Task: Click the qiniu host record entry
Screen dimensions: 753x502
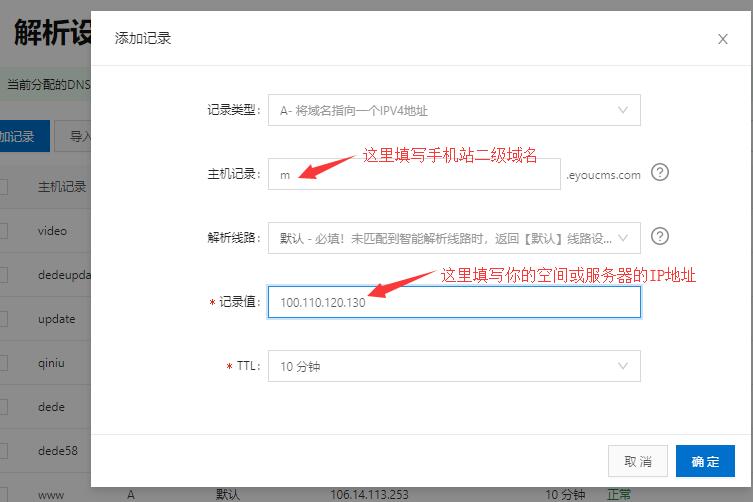Action: (x=52, y=363)
